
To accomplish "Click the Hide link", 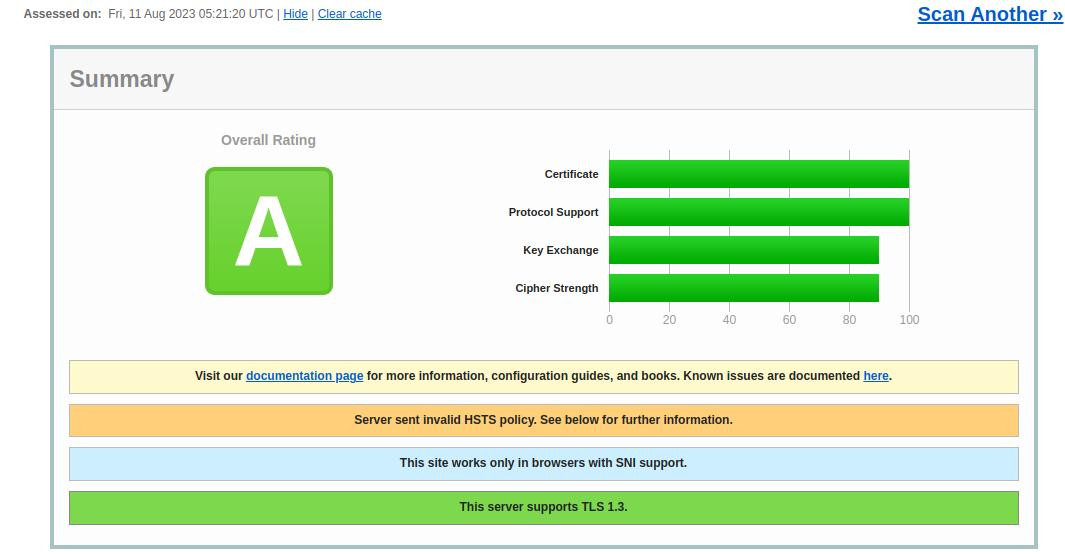I will click(x=295, y=14).
